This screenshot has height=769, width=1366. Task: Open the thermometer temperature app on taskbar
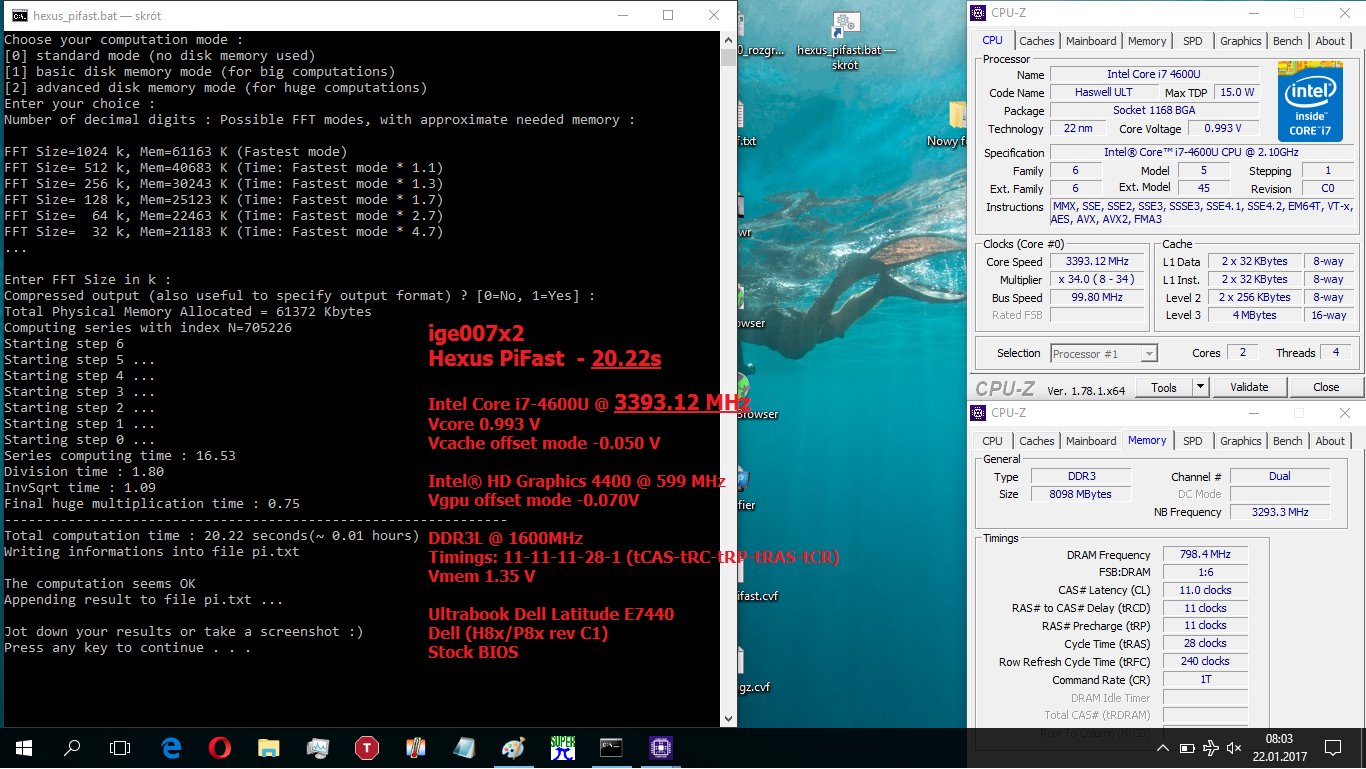(416, 747)
